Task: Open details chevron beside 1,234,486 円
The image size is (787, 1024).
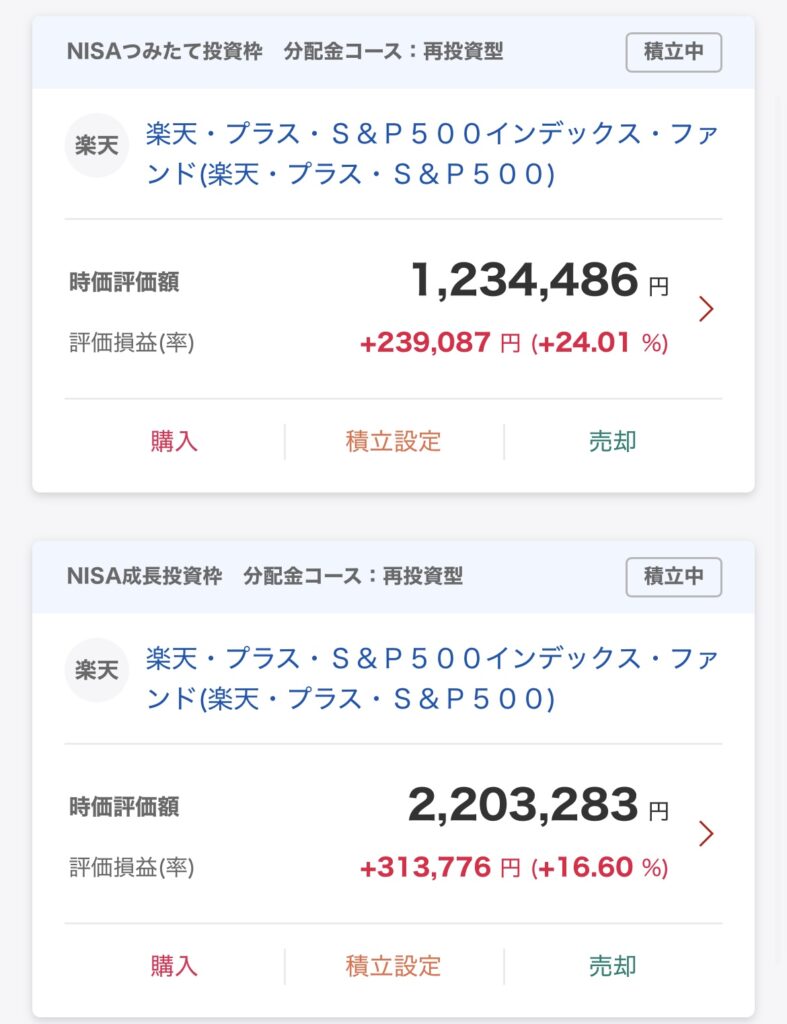Action: pos(706,309)
